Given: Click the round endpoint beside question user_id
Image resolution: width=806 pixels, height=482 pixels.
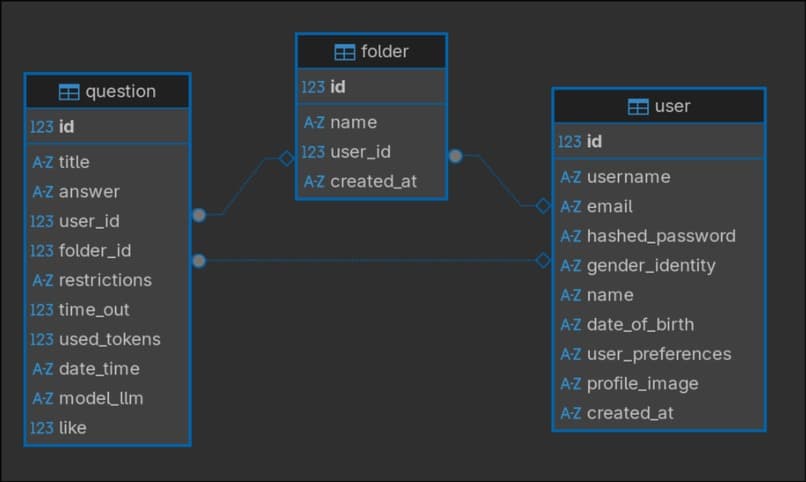Looking at the screenshot, I should [199, 215].
